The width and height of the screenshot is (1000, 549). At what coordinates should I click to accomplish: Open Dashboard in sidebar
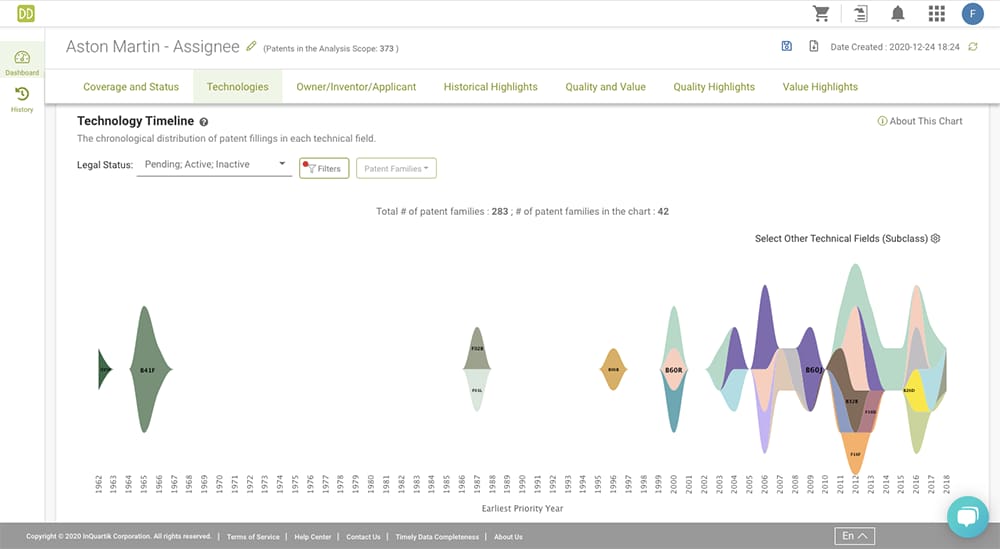(22, 62)
